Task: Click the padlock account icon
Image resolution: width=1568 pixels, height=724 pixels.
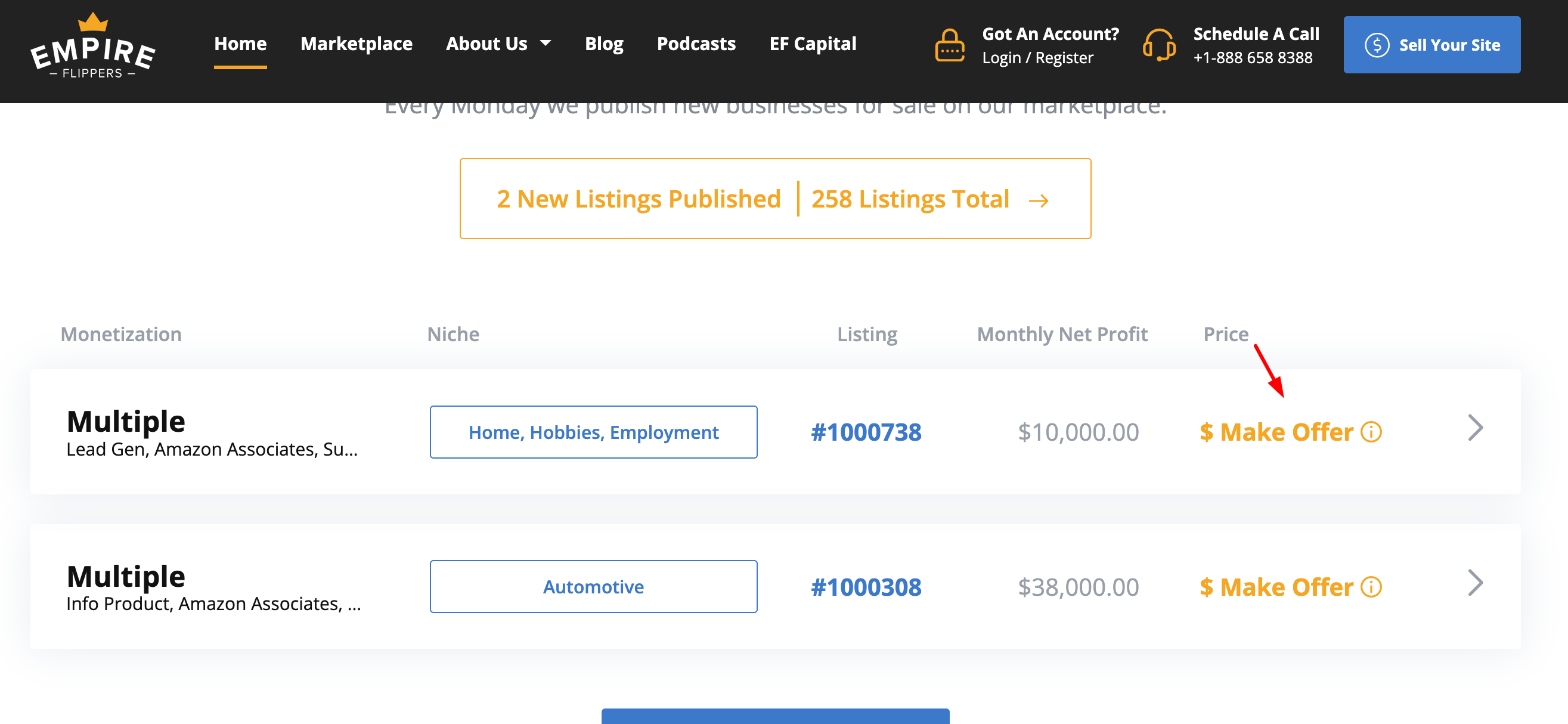Action: coord(949,45)
